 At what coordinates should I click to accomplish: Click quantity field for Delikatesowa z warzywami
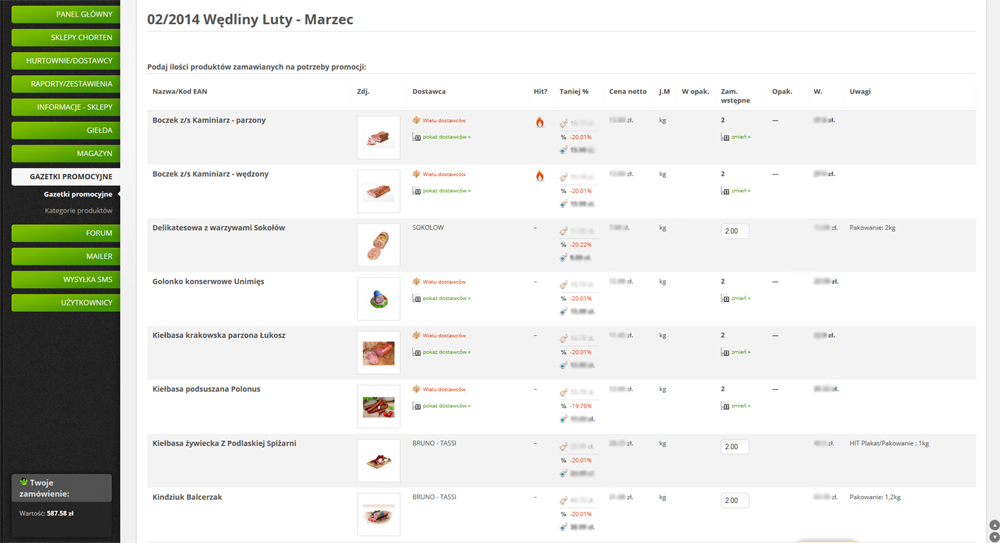click(x=734, y=231)
